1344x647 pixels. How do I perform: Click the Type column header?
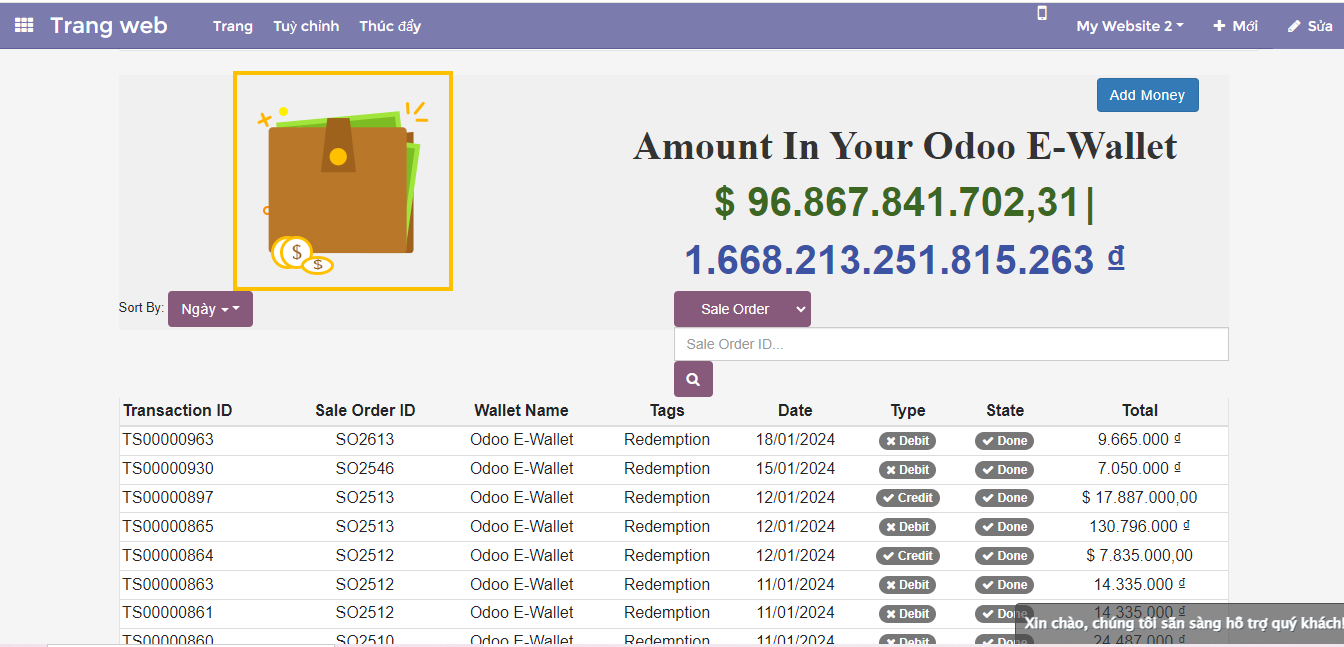pos(908,410)
